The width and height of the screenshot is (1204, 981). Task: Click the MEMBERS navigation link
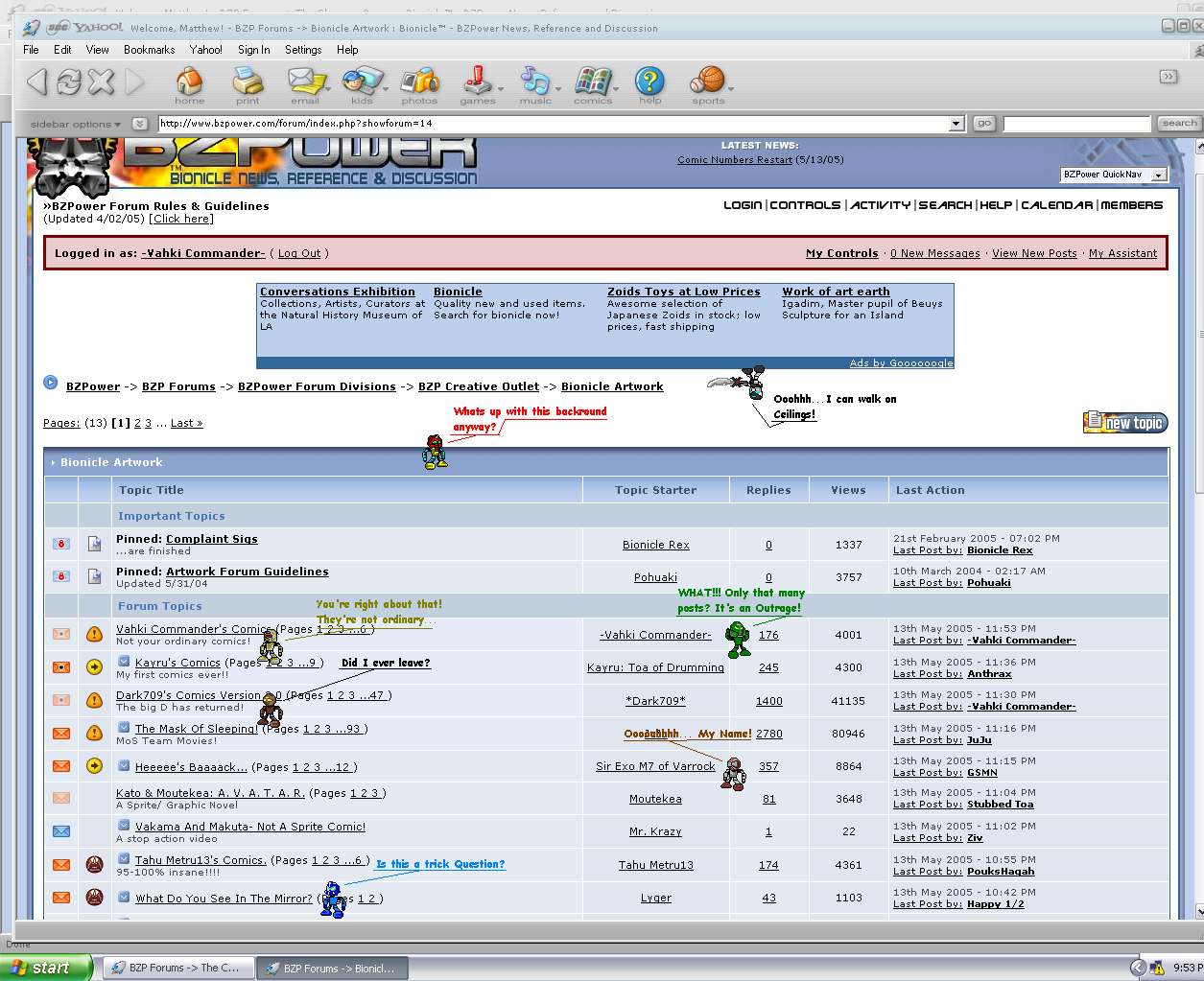1131,205
